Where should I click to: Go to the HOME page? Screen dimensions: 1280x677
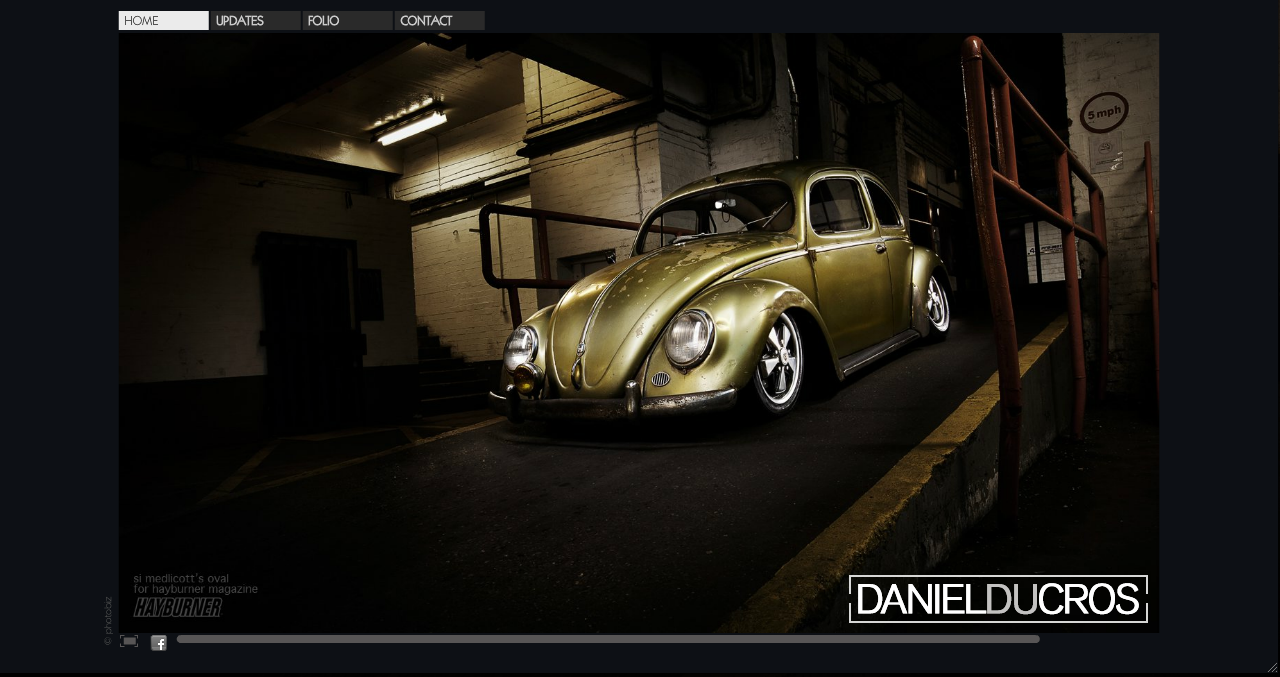[x=163, y=21]
